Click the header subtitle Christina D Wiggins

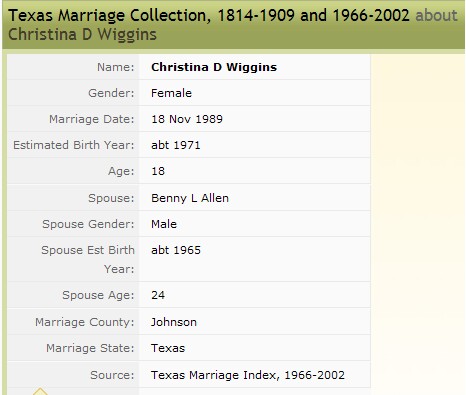(x=82, y=35)
